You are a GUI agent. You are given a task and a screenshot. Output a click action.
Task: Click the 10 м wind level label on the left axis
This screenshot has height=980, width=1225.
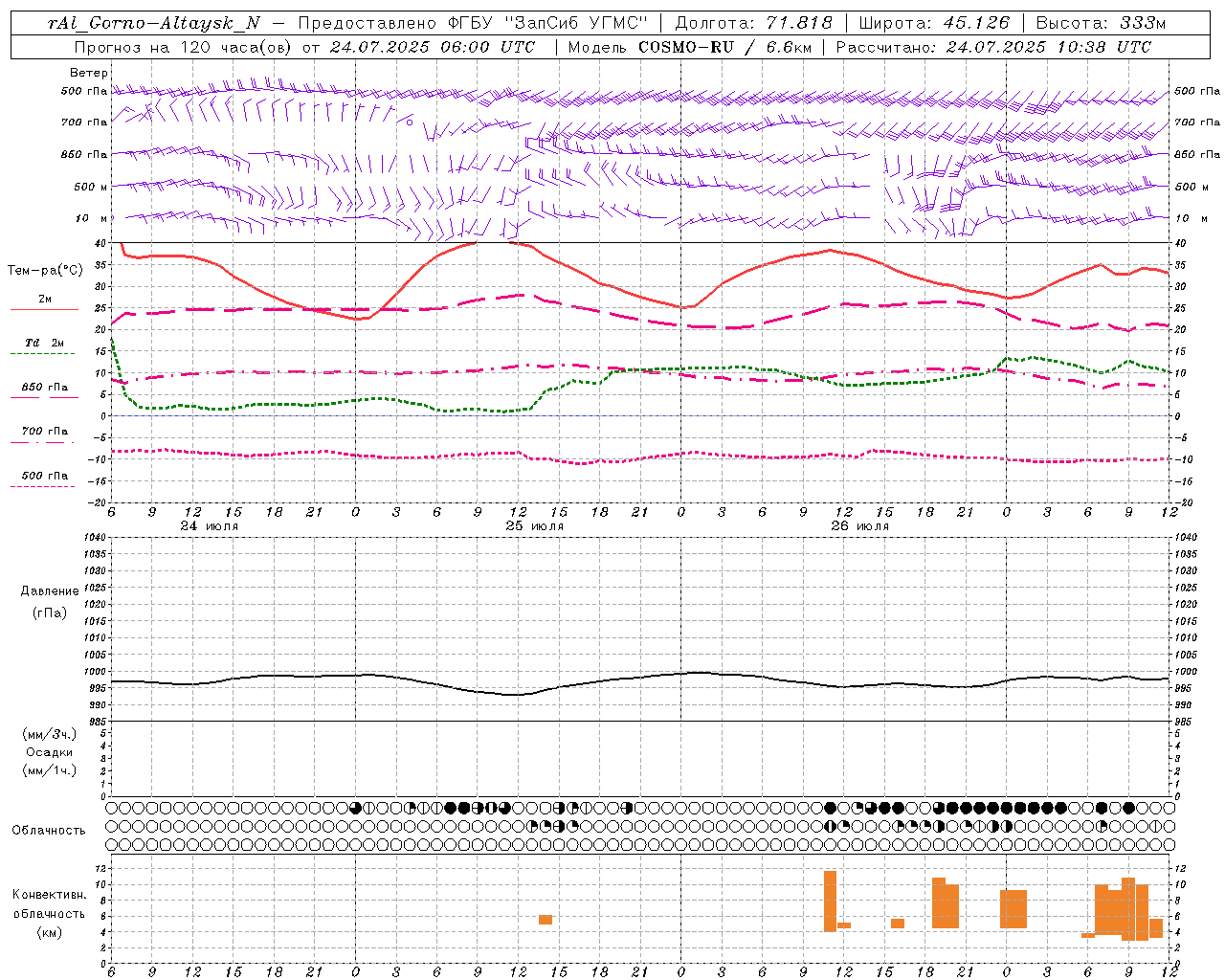pyautogui.click(x=92, y=219)
